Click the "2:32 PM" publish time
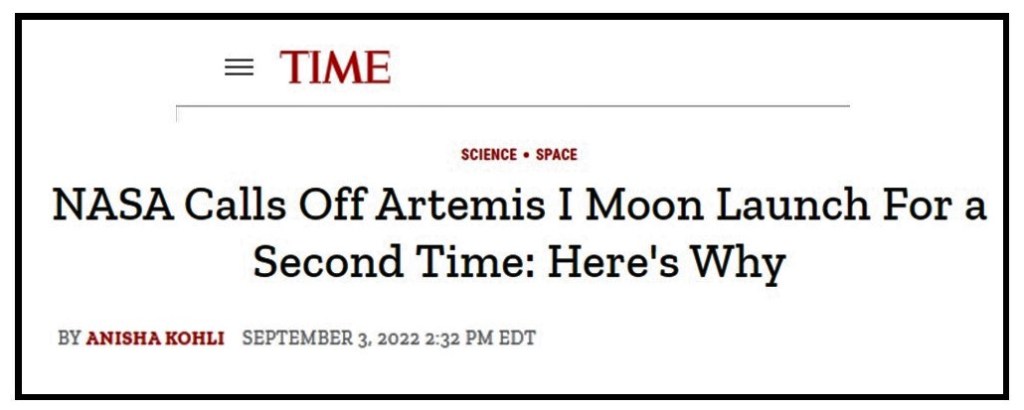Screen dimensions: 1024x410 tap(457, 338)
